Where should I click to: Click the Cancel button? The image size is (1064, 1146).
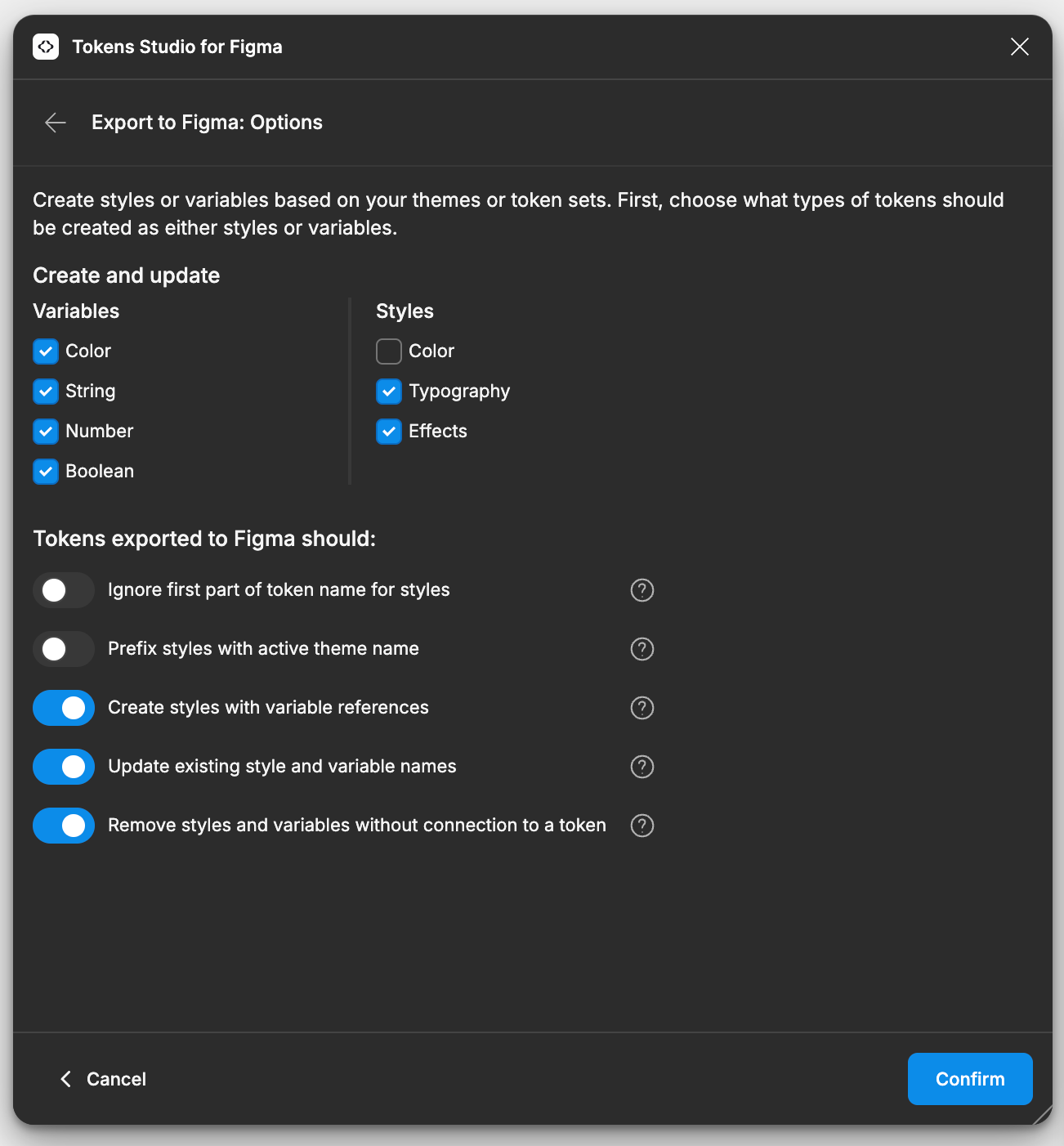point(103,1079)
